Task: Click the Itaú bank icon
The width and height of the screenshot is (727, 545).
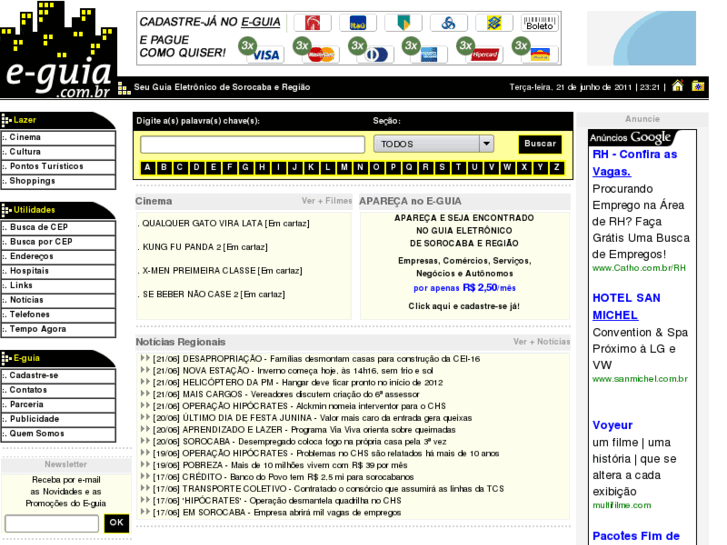Action: [357, 23]
